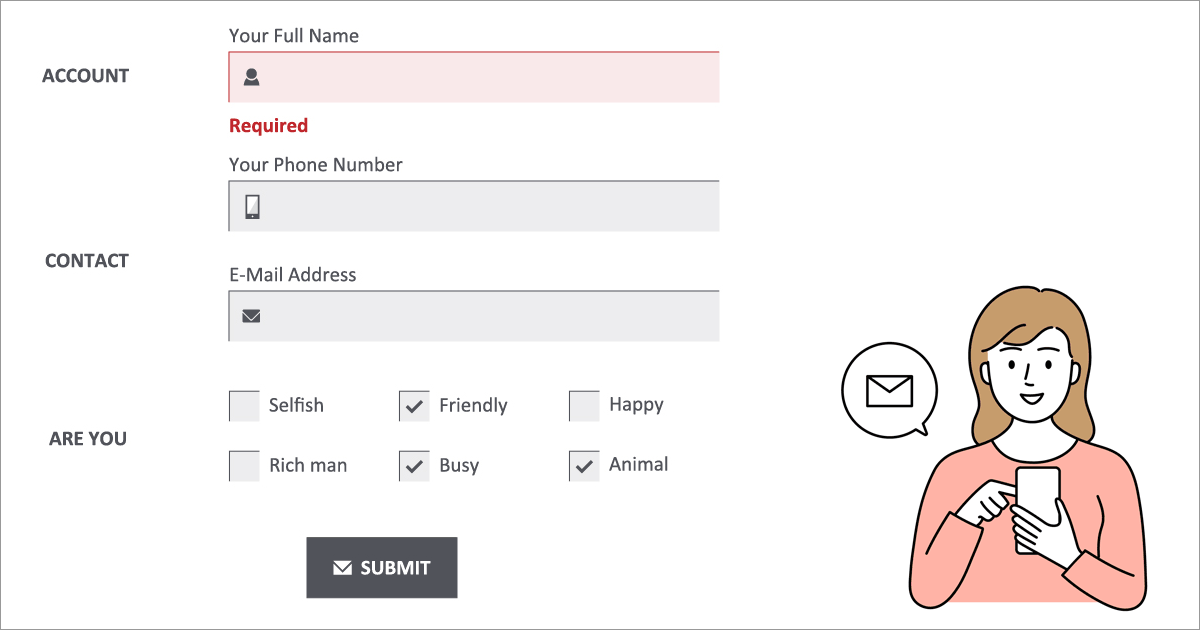This screenshot has width=1200, height=630.
Task: Click the CONTACT section label
Action: [x=87, y=261]
